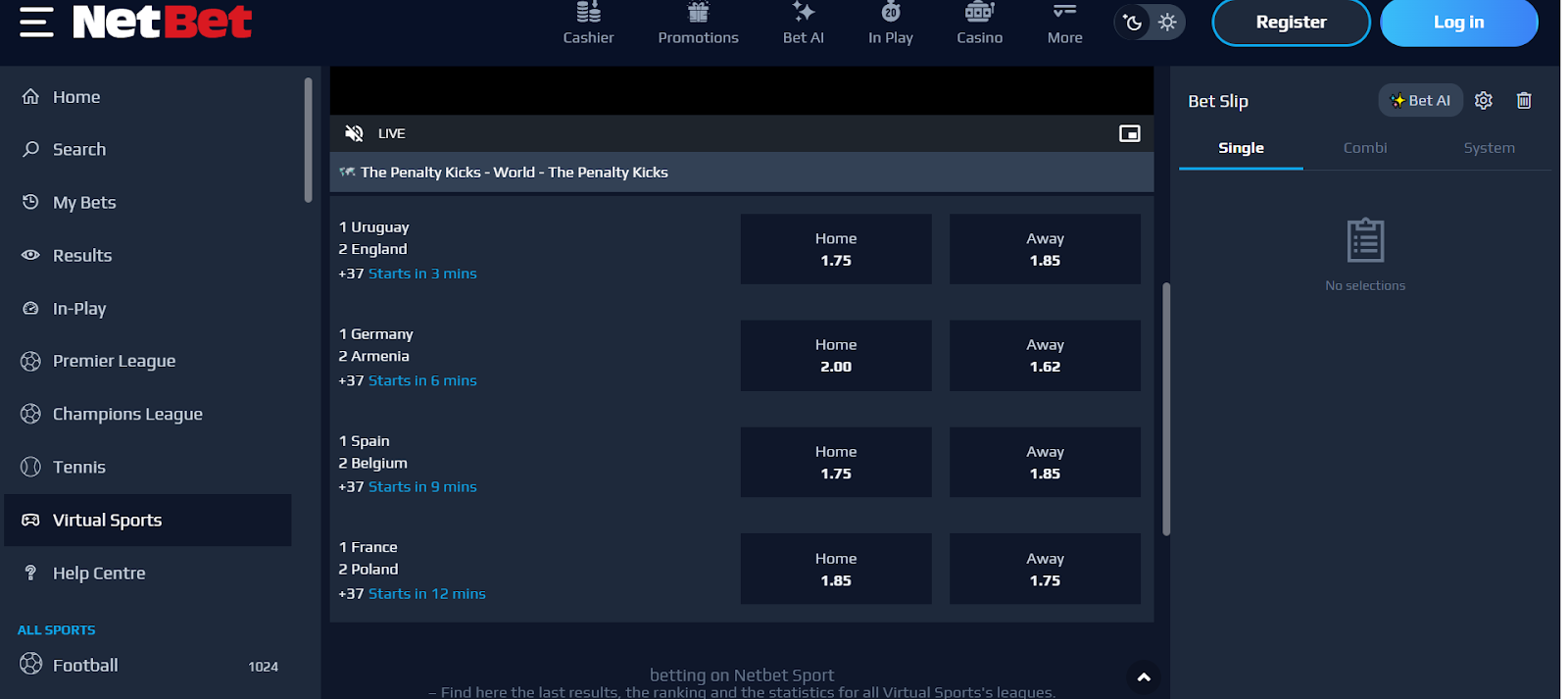Open Search in the sidebar
This screenshot has height=699, width=1568.
click(148, 149)
